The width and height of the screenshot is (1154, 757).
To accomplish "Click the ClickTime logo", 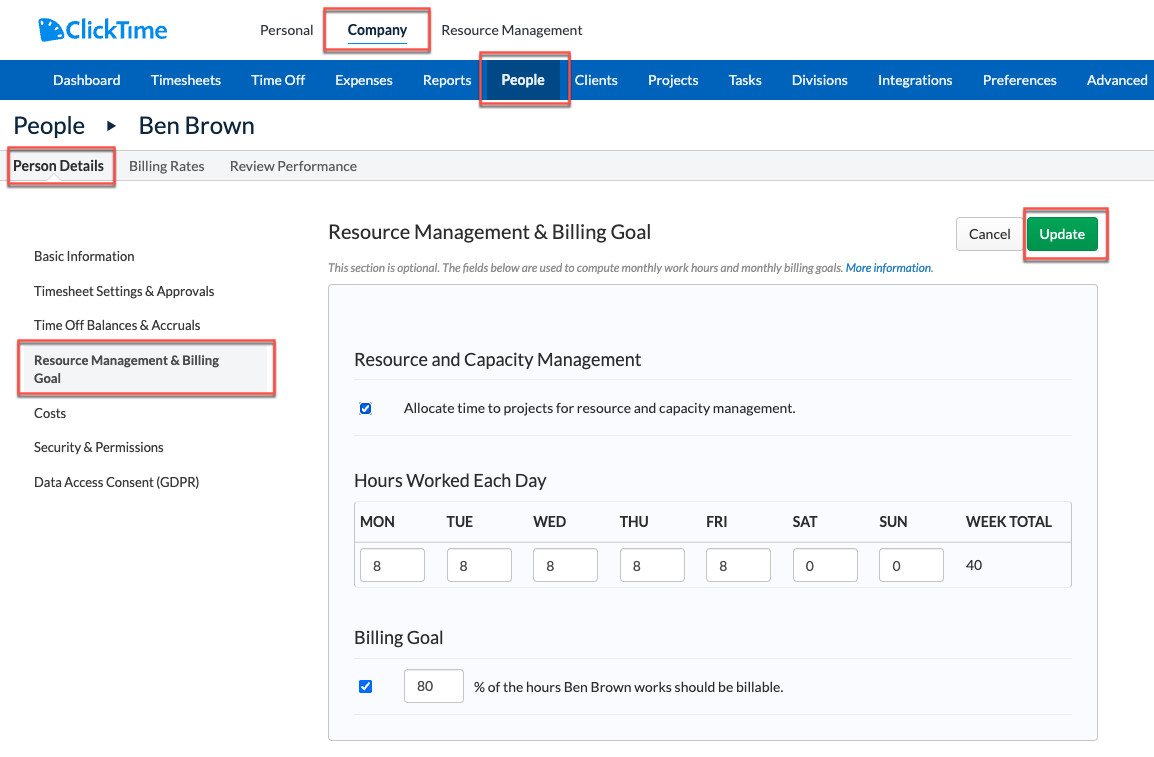I will 102,29.
